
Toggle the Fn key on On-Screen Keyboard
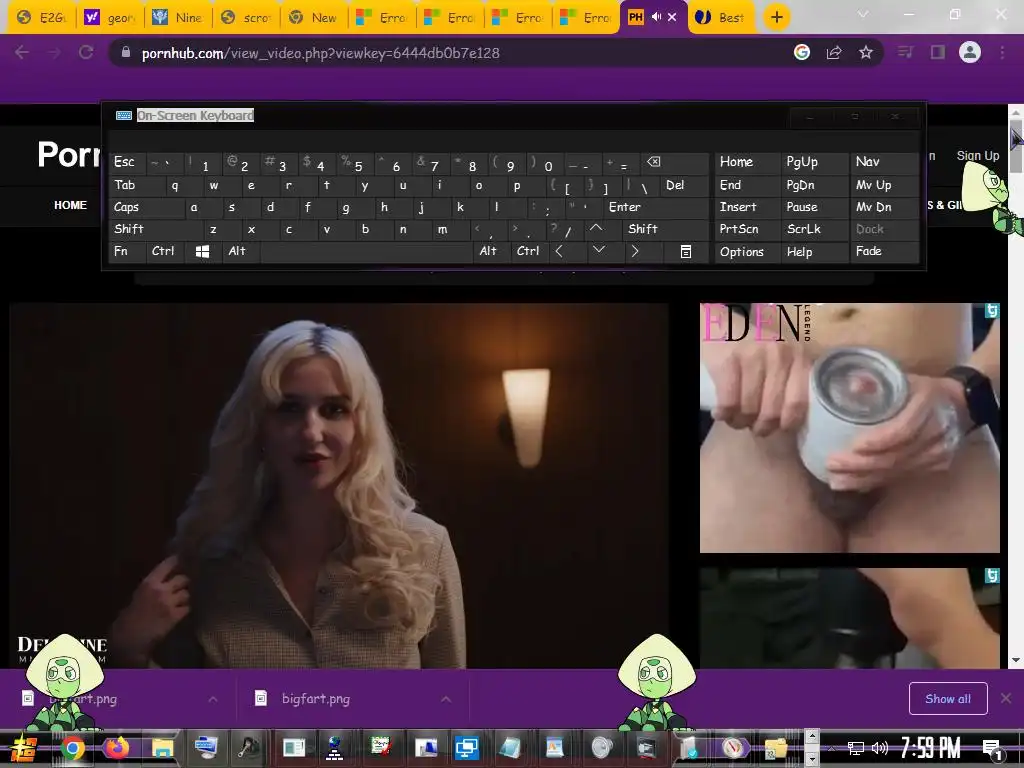pos(127,251)
